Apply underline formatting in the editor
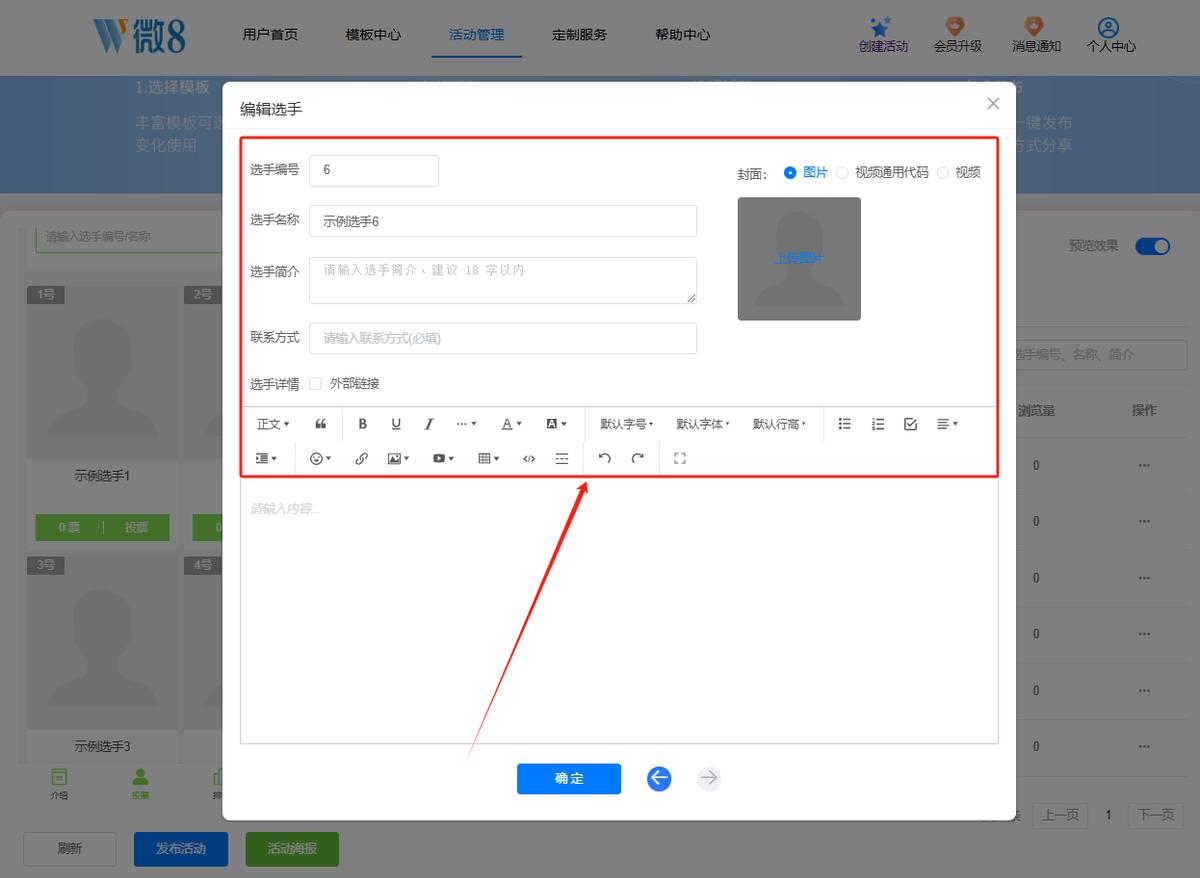1200x878 pixels. pyautogui.click(x=396, y=424)
